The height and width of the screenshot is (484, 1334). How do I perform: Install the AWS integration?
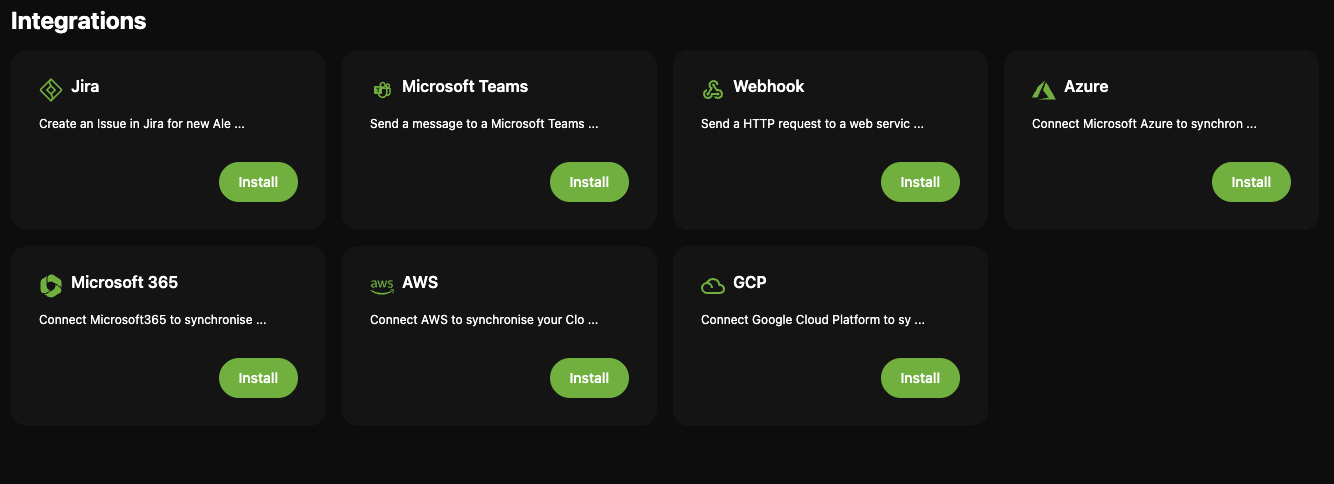589,378
